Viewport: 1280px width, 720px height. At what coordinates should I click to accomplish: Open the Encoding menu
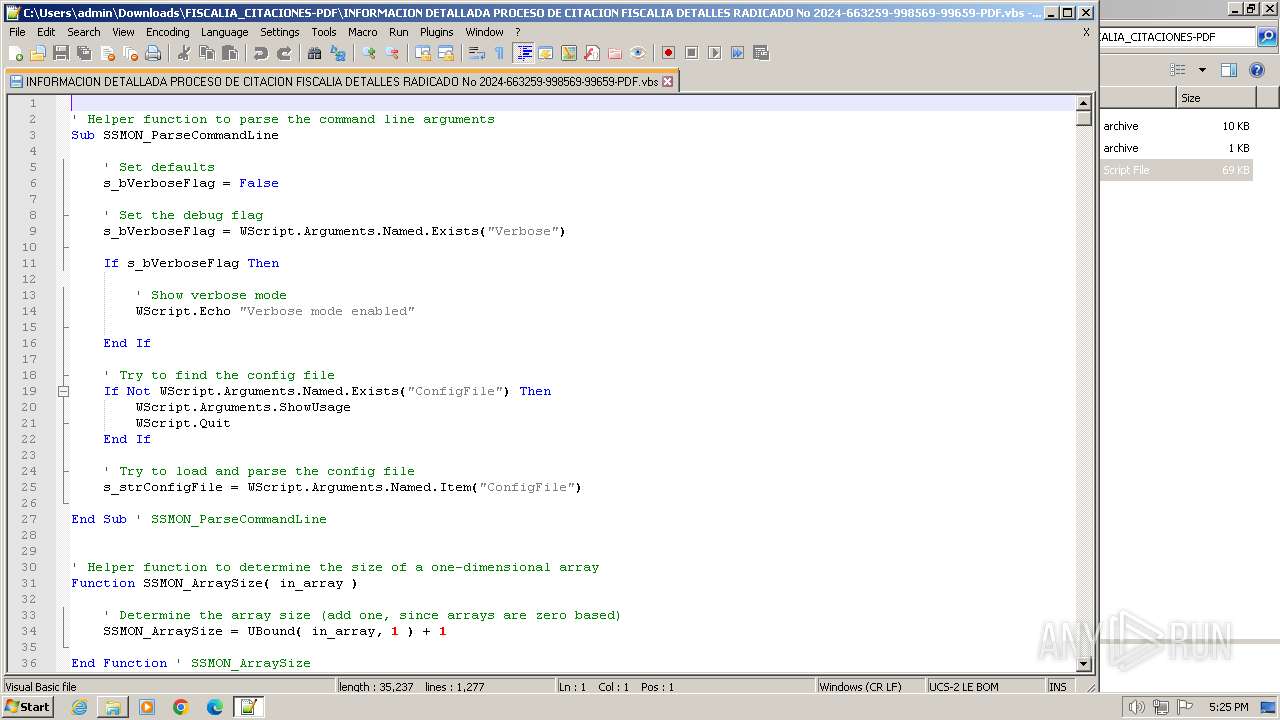[x=167, y=32]
